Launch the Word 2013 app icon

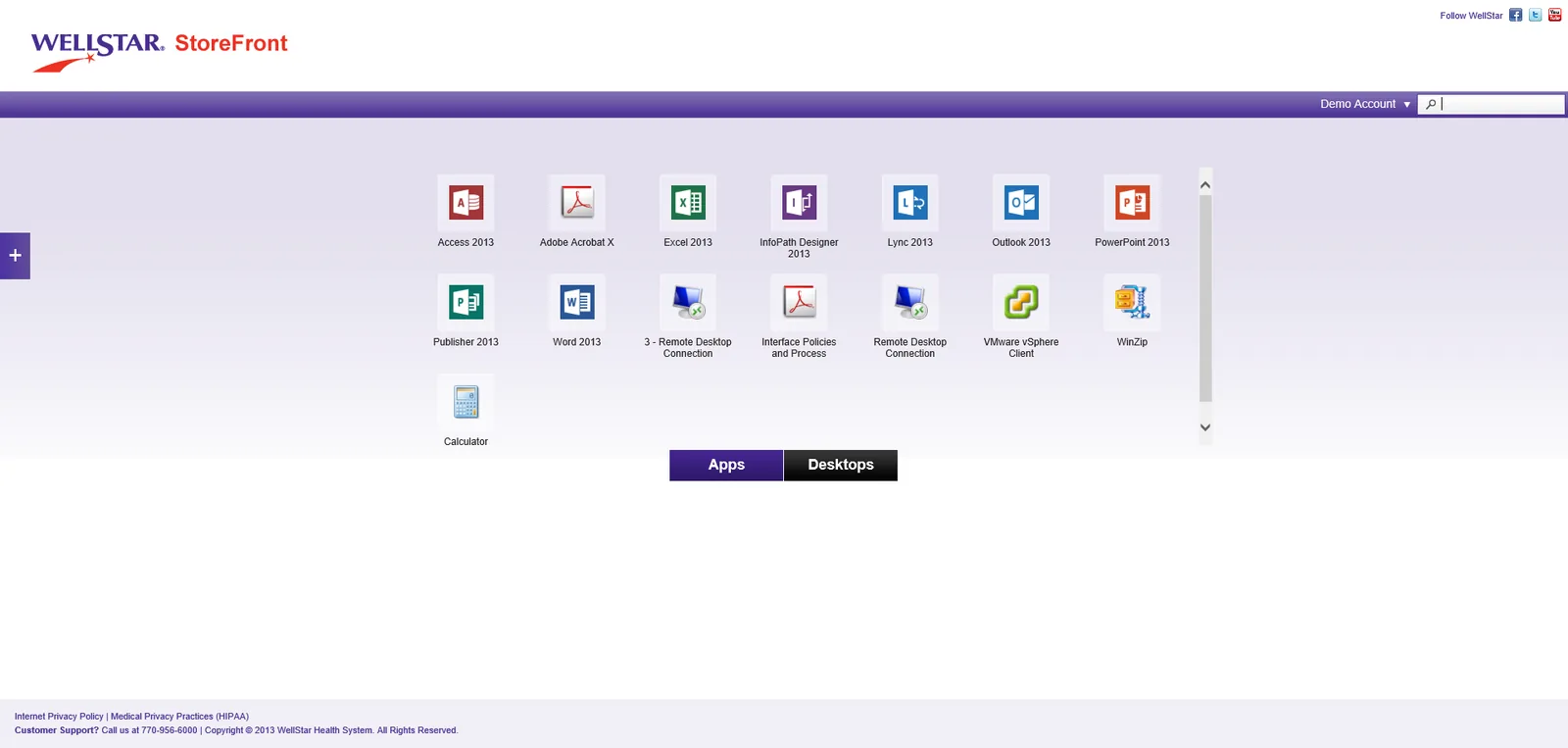[576, 303]
